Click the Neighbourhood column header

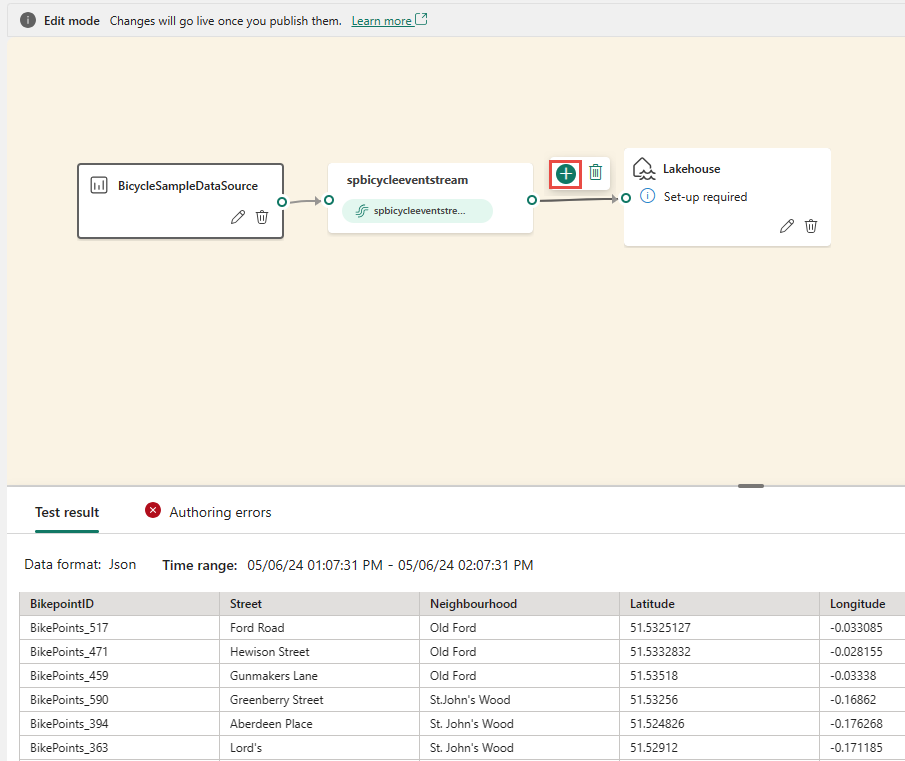[x=473, y=604]
